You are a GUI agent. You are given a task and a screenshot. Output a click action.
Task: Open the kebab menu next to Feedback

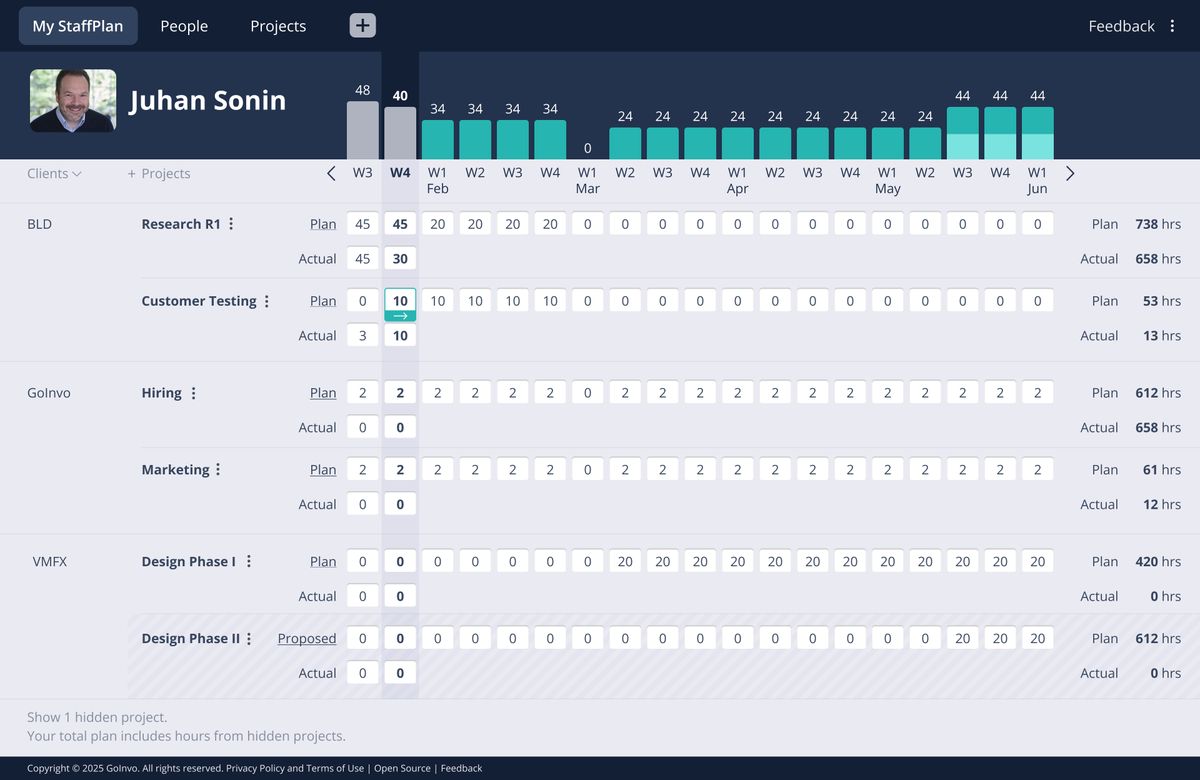pos(1173,26)
